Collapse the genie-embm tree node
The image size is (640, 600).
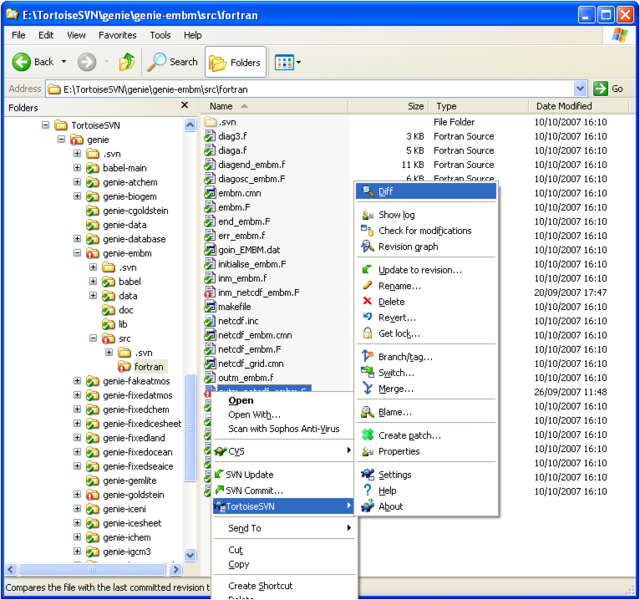(77, 254)
